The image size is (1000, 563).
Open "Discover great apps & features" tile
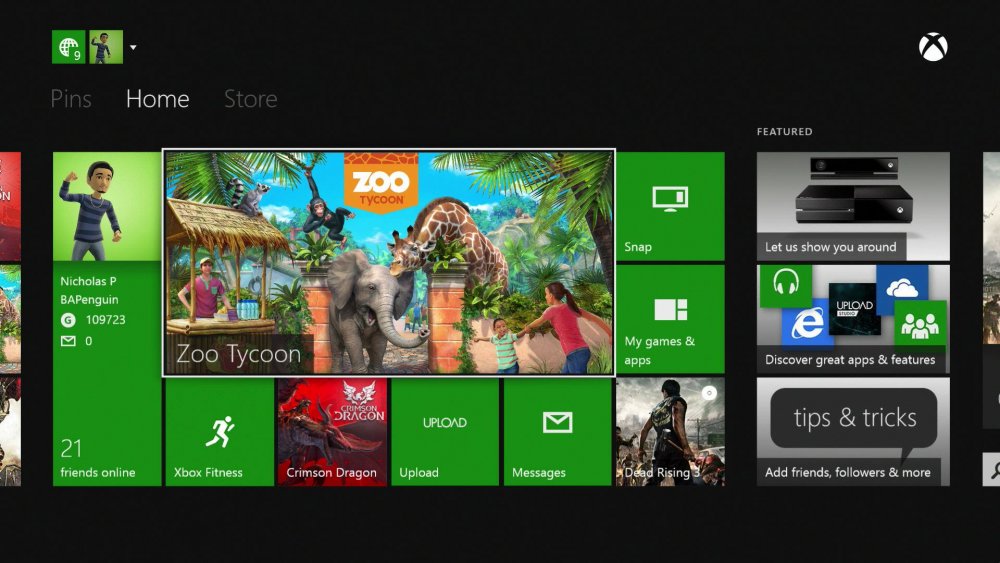853,318
